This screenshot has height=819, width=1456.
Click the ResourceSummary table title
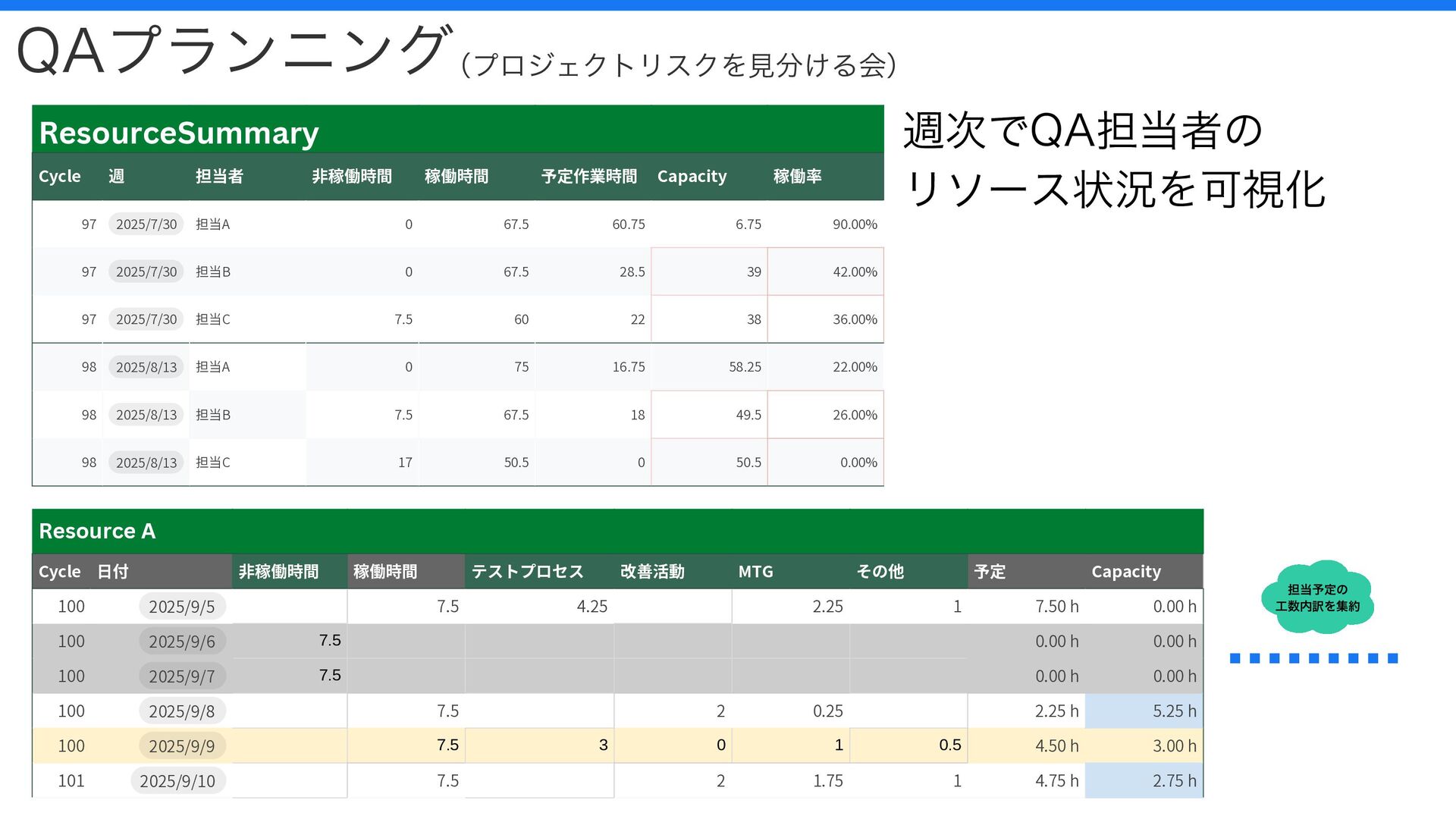(179, 133)
